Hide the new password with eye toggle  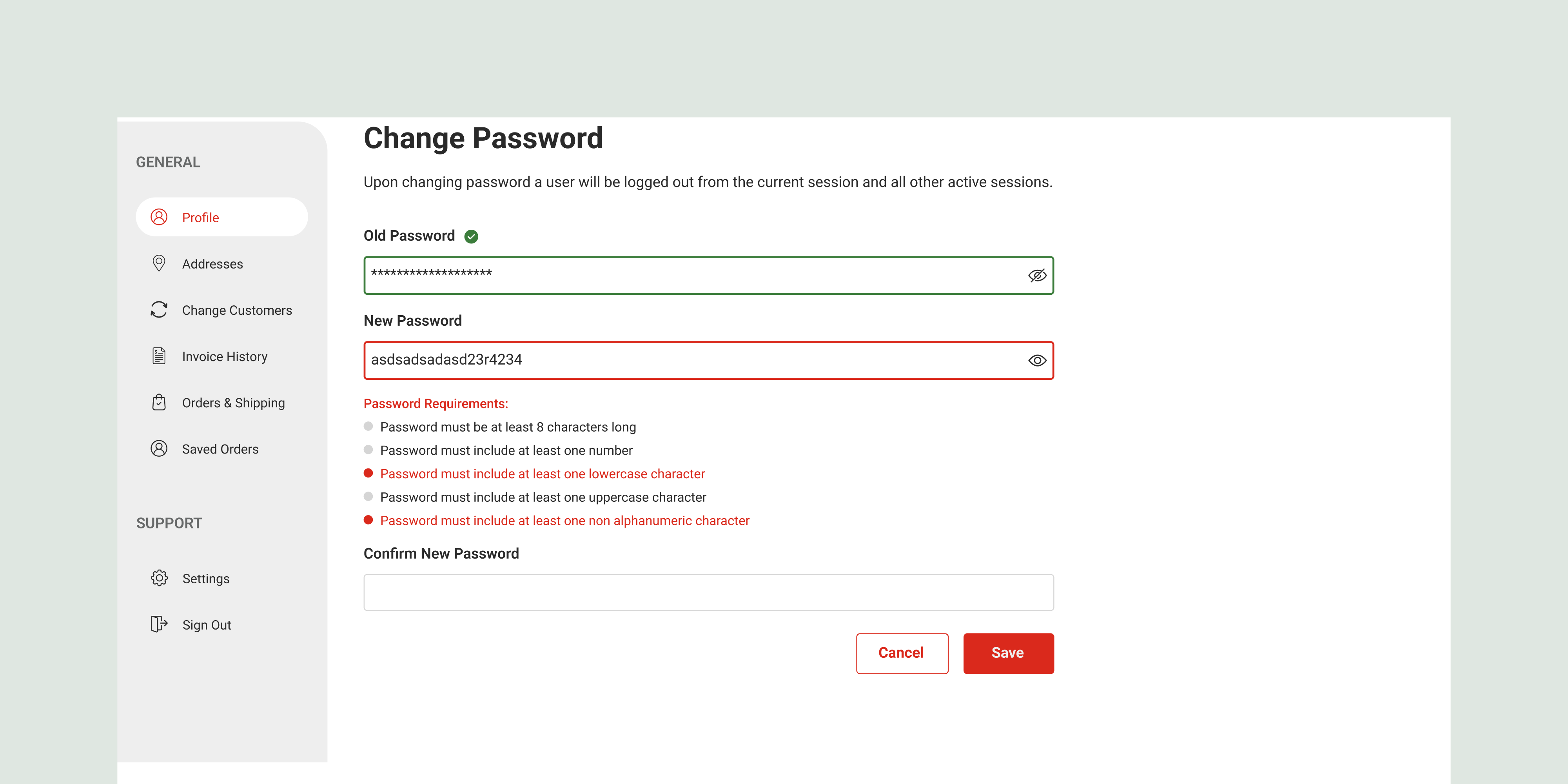(x=1037, y=360)
